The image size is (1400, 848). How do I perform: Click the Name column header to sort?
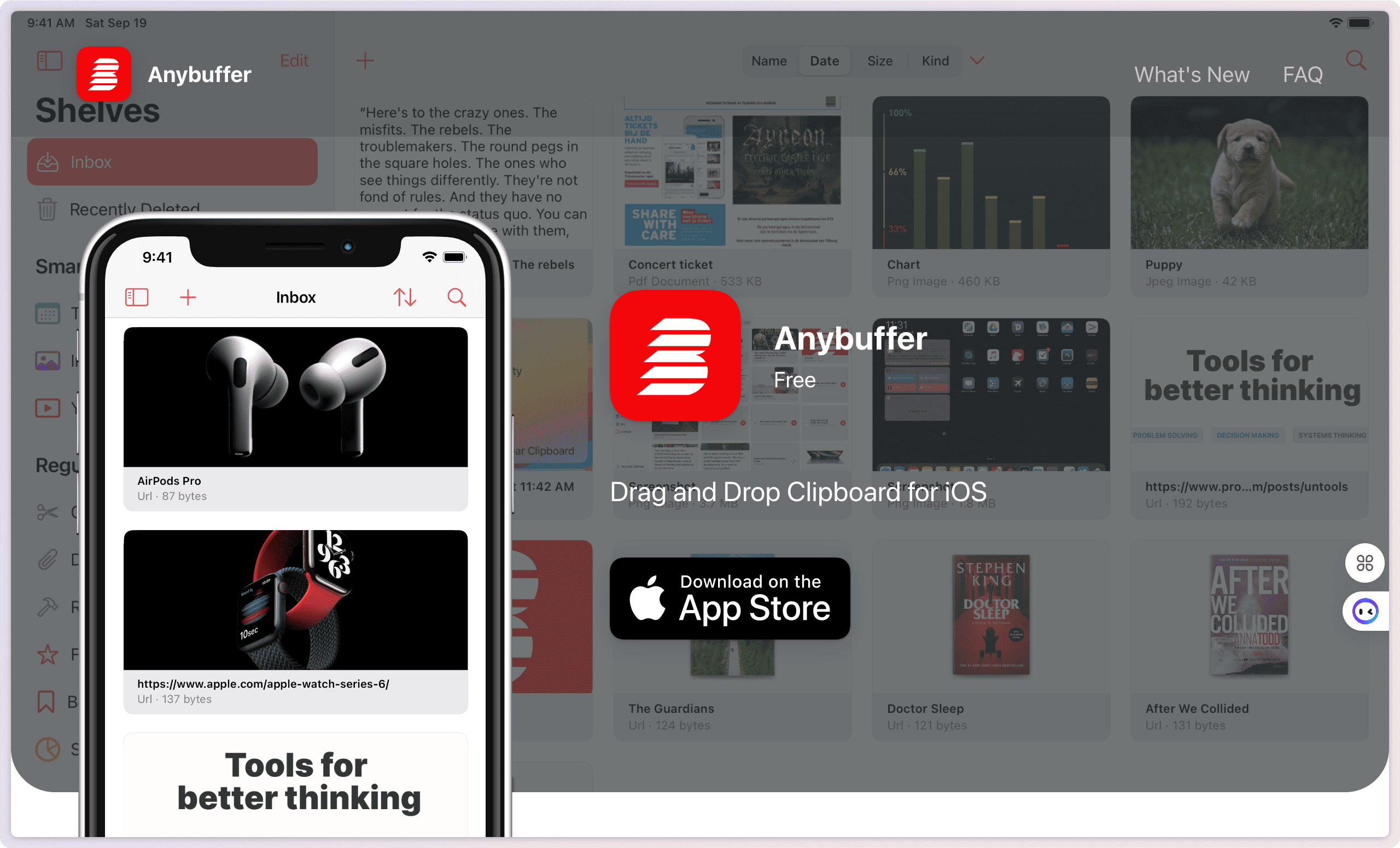(769, 61)
